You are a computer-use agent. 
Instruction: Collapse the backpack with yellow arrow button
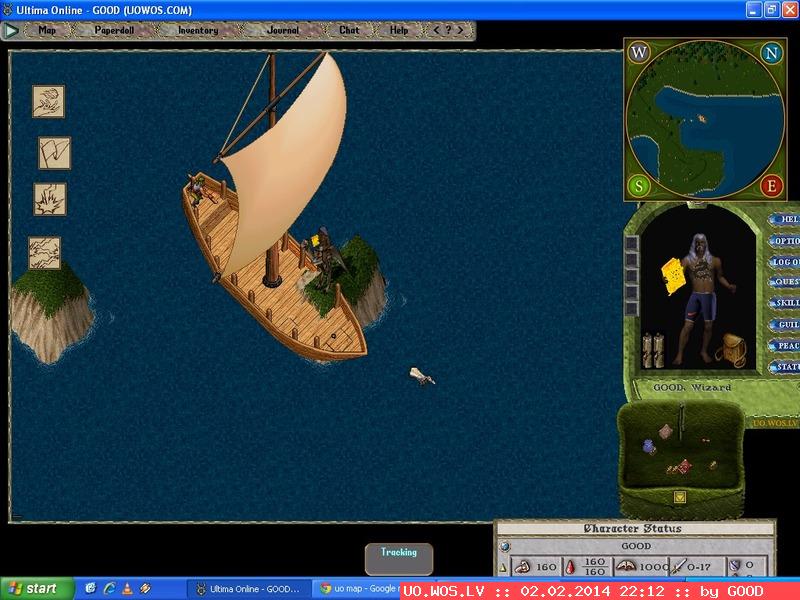tap(680, 496)
